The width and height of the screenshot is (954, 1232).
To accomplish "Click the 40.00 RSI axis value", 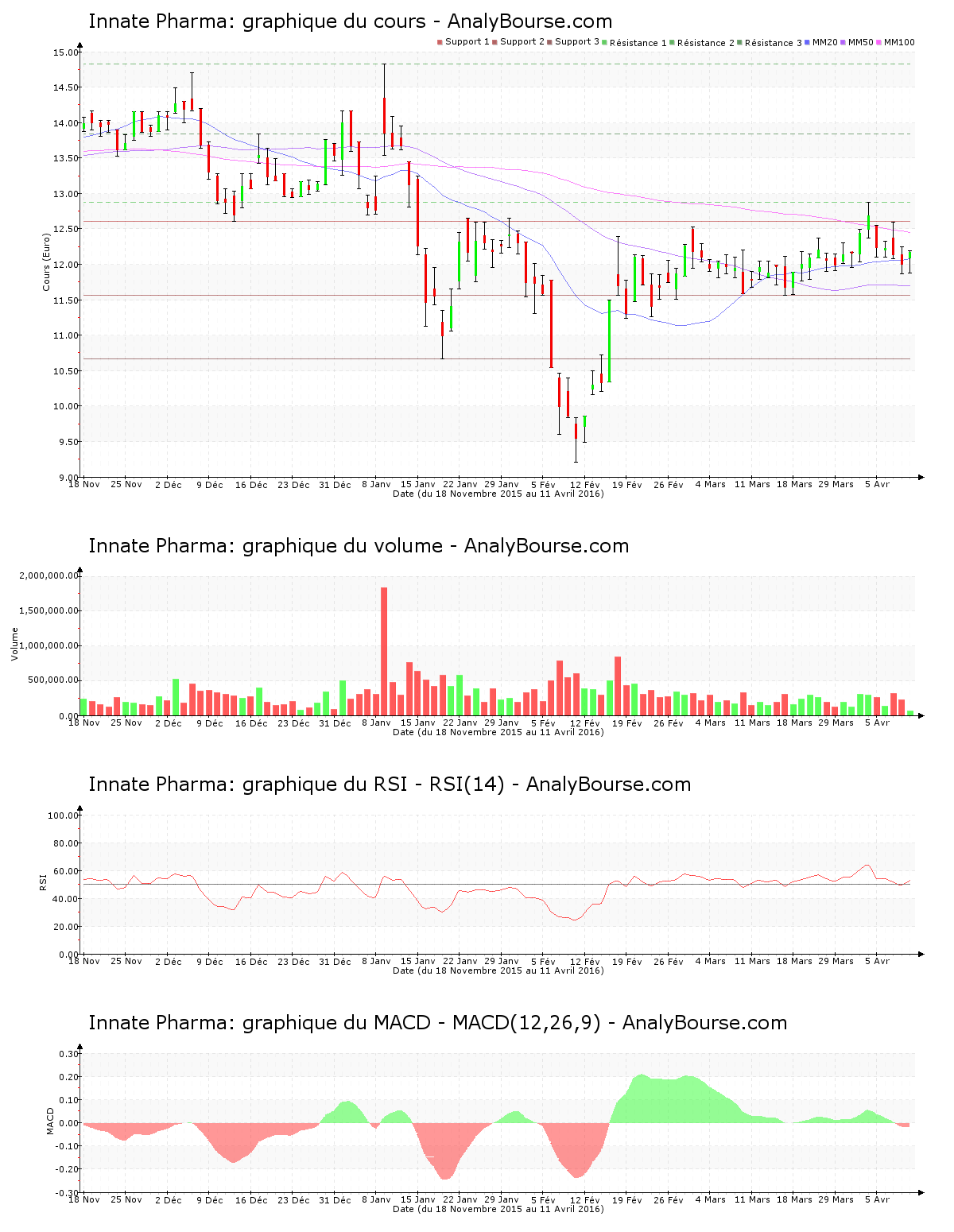I will (x=65, y=899).
